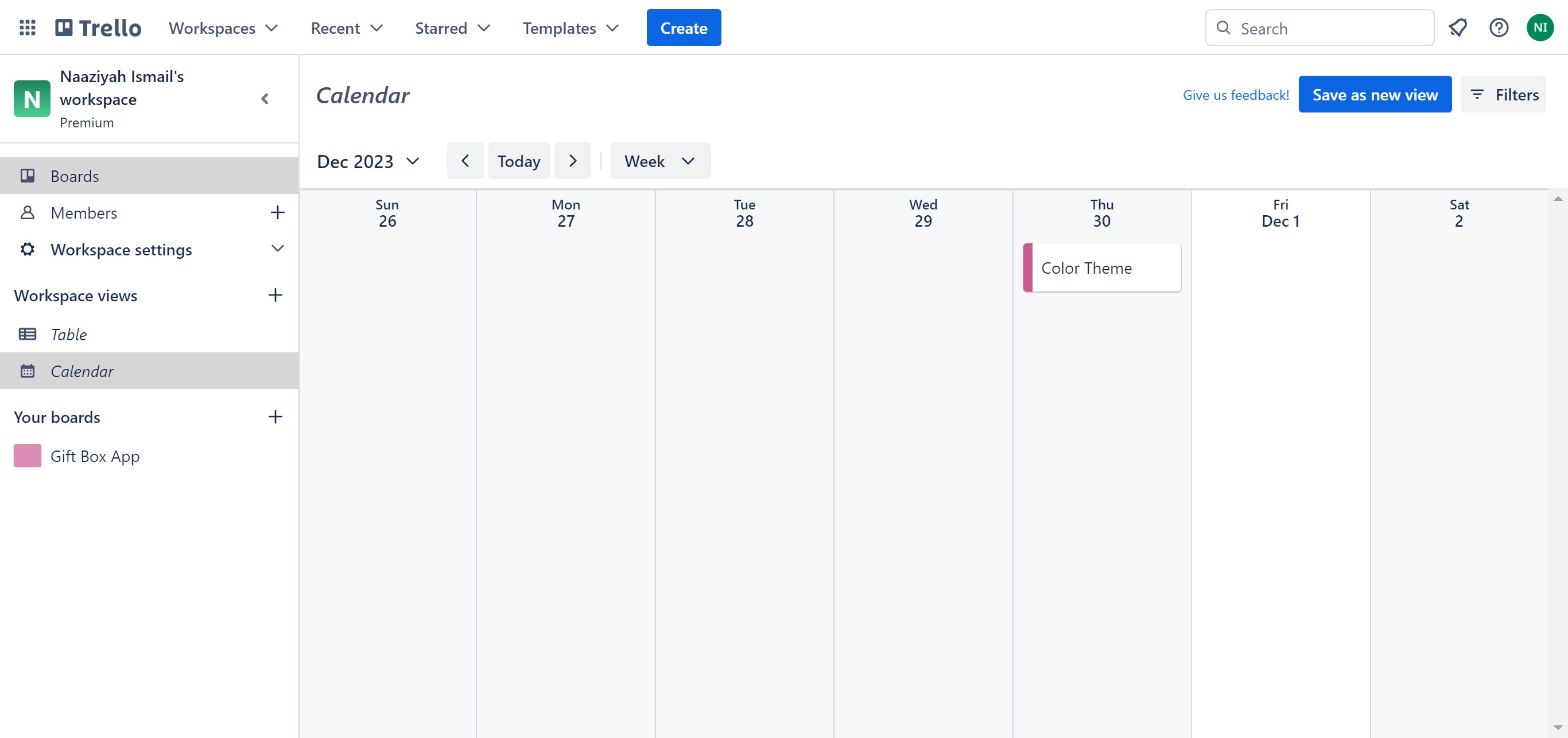The image size is (1568, 738).
Task: Open the Table workspace view
Action: 149,334
